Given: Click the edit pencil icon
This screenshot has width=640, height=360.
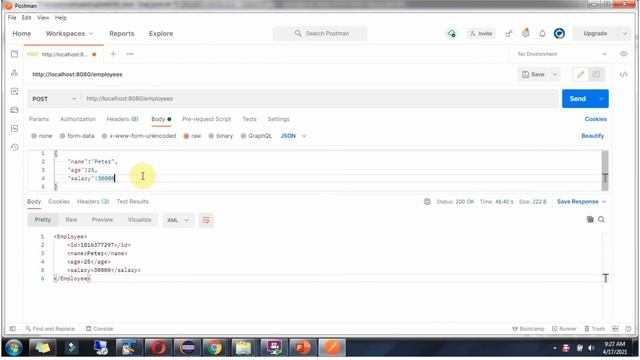Looking at the screenshot, I should (580, 74).
